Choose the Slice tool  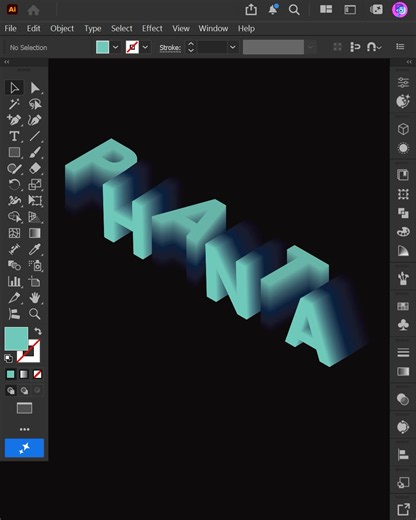click(x=14, y=297)
